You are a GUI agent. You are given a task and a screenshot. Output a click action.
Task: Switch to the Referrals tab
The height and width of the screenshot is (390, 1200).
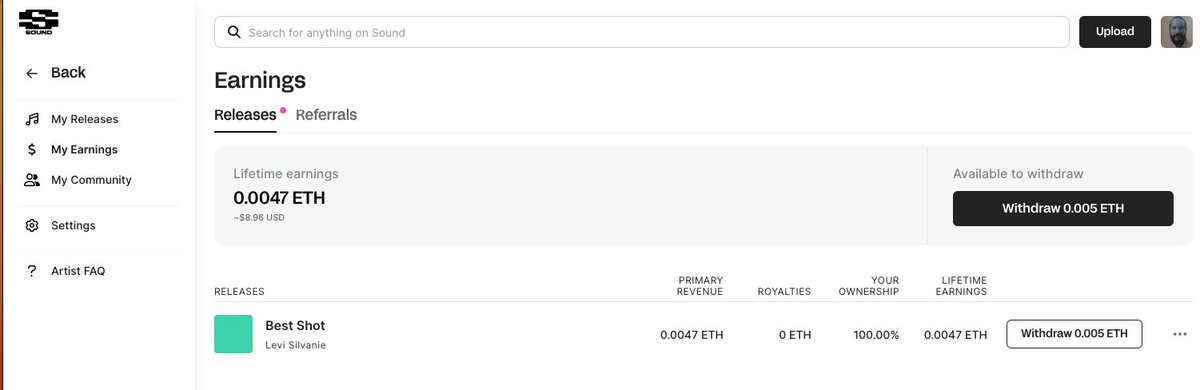326,115
